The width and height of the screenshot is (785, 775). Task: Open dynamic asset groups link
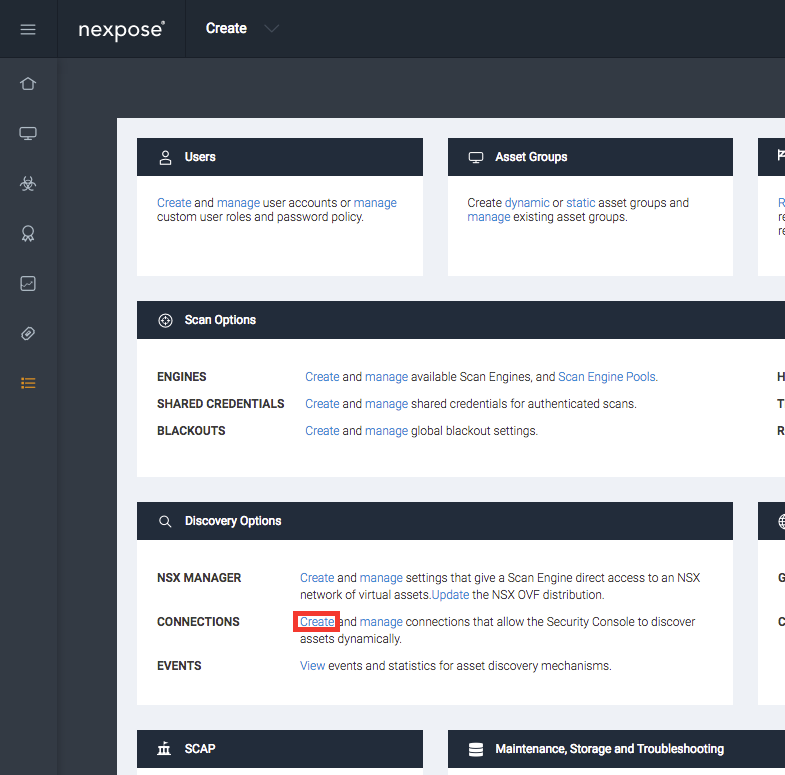pos(527,203)
